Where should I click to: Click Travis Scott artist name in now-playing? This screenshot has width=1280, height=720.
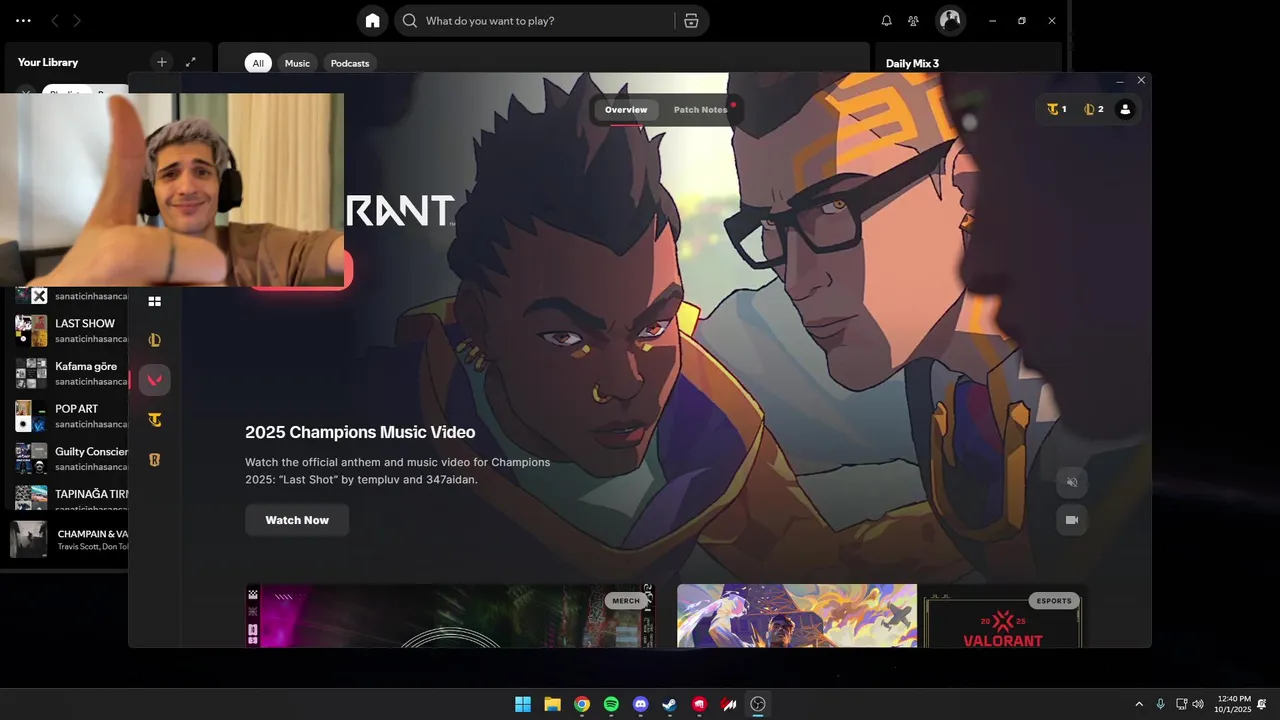78,547
